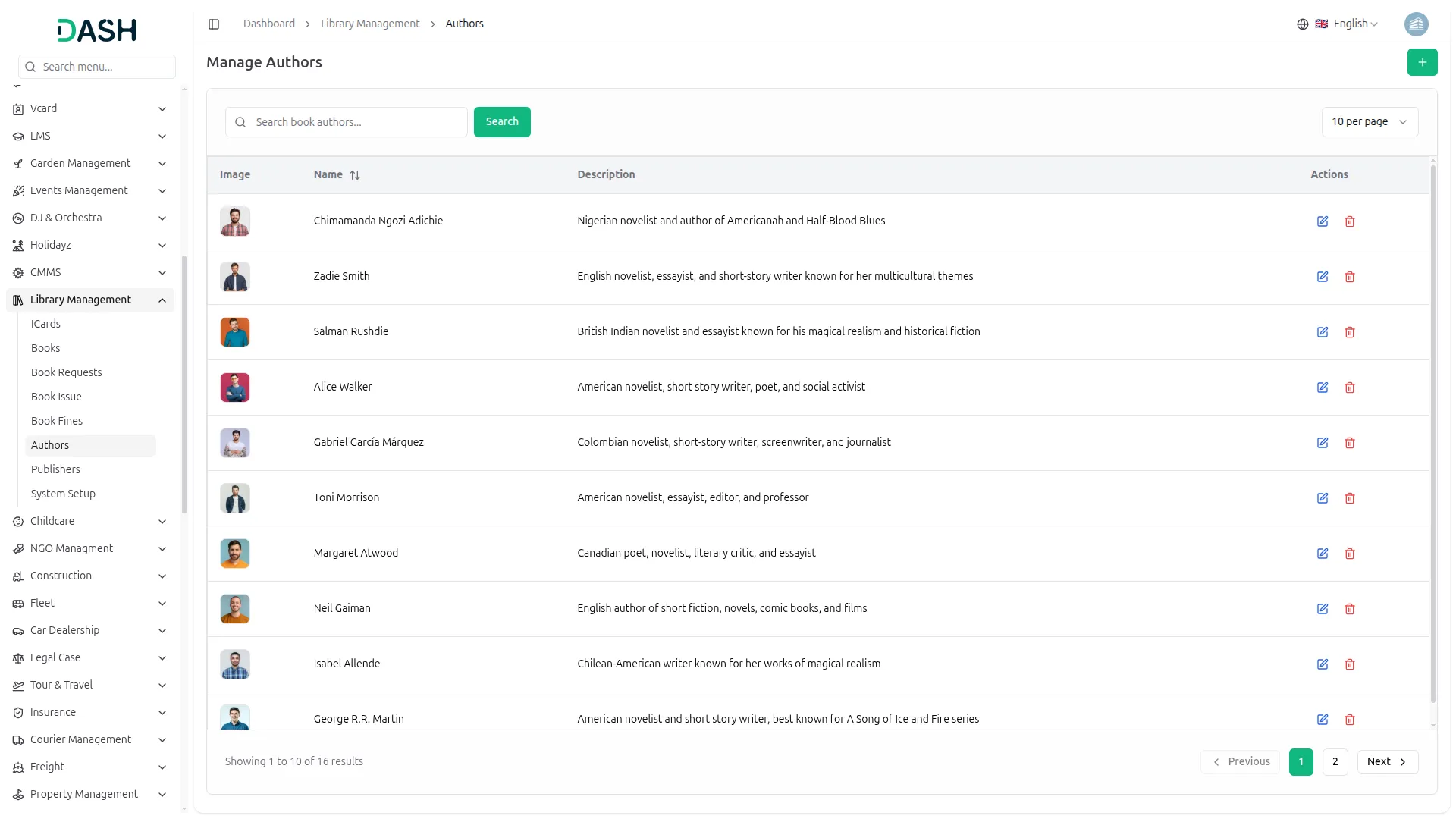The width and height of the screenshot is (1456, 819).
Task: Expand the Fleet sidebar menu
Action: click(90, 604)
